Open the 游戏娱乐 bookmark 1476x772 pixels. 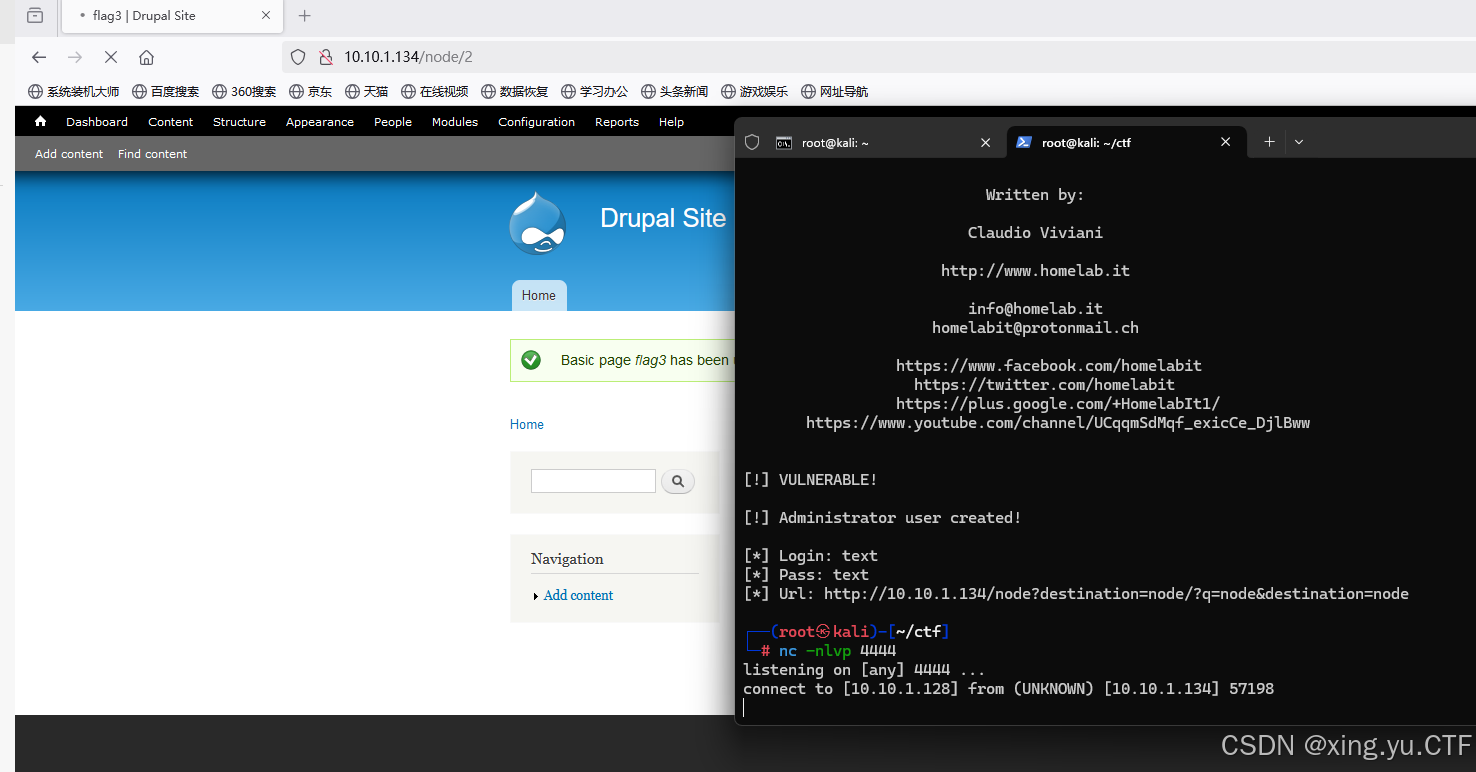[755, 91]
